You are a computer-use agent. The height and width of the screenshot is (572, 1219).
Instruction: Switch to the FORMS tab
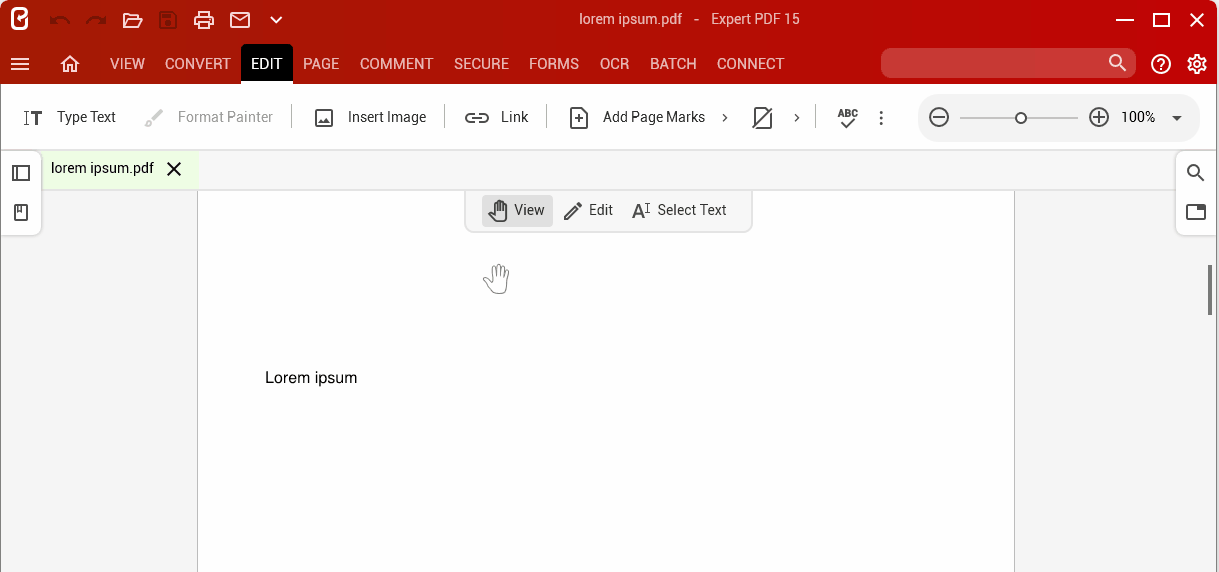tap(554, 64)
